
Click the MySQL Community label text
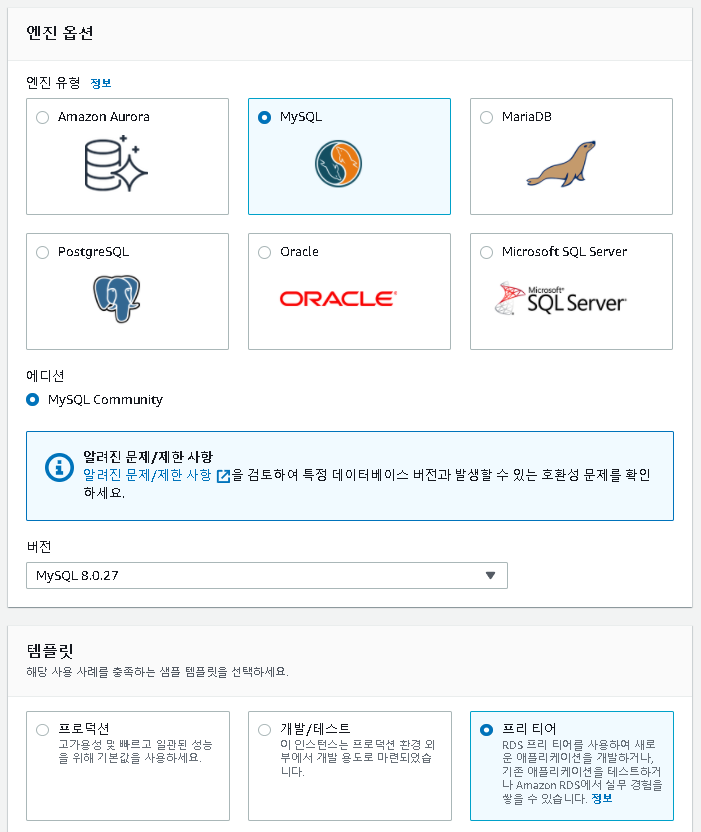coord(105,400)
